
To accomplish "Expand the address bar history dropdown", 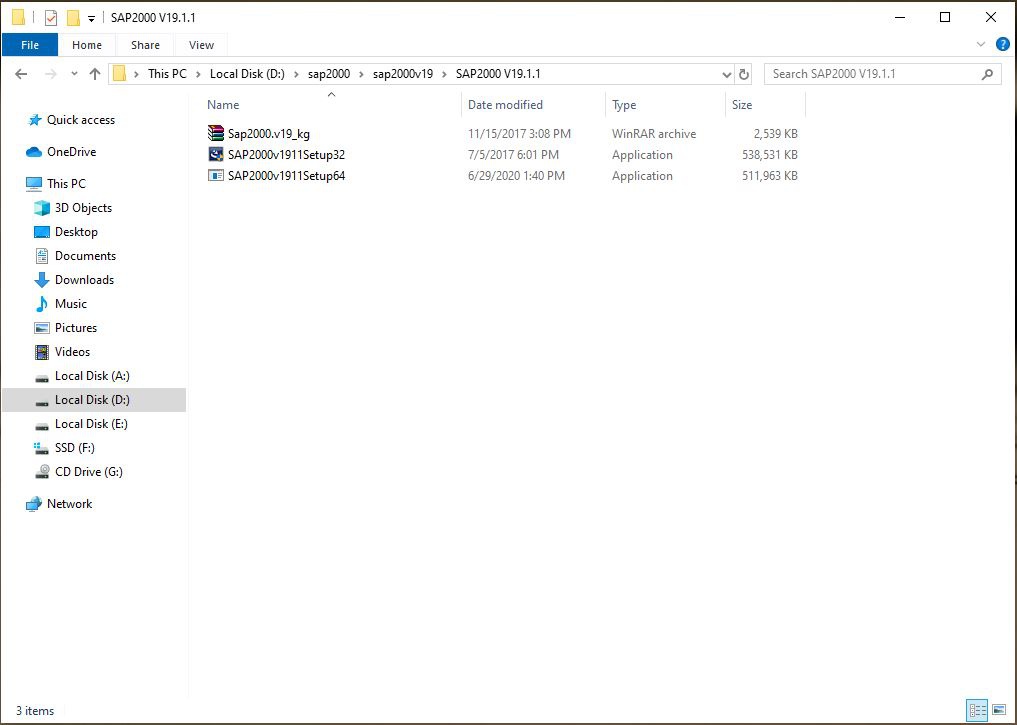I will coord(726,75).
